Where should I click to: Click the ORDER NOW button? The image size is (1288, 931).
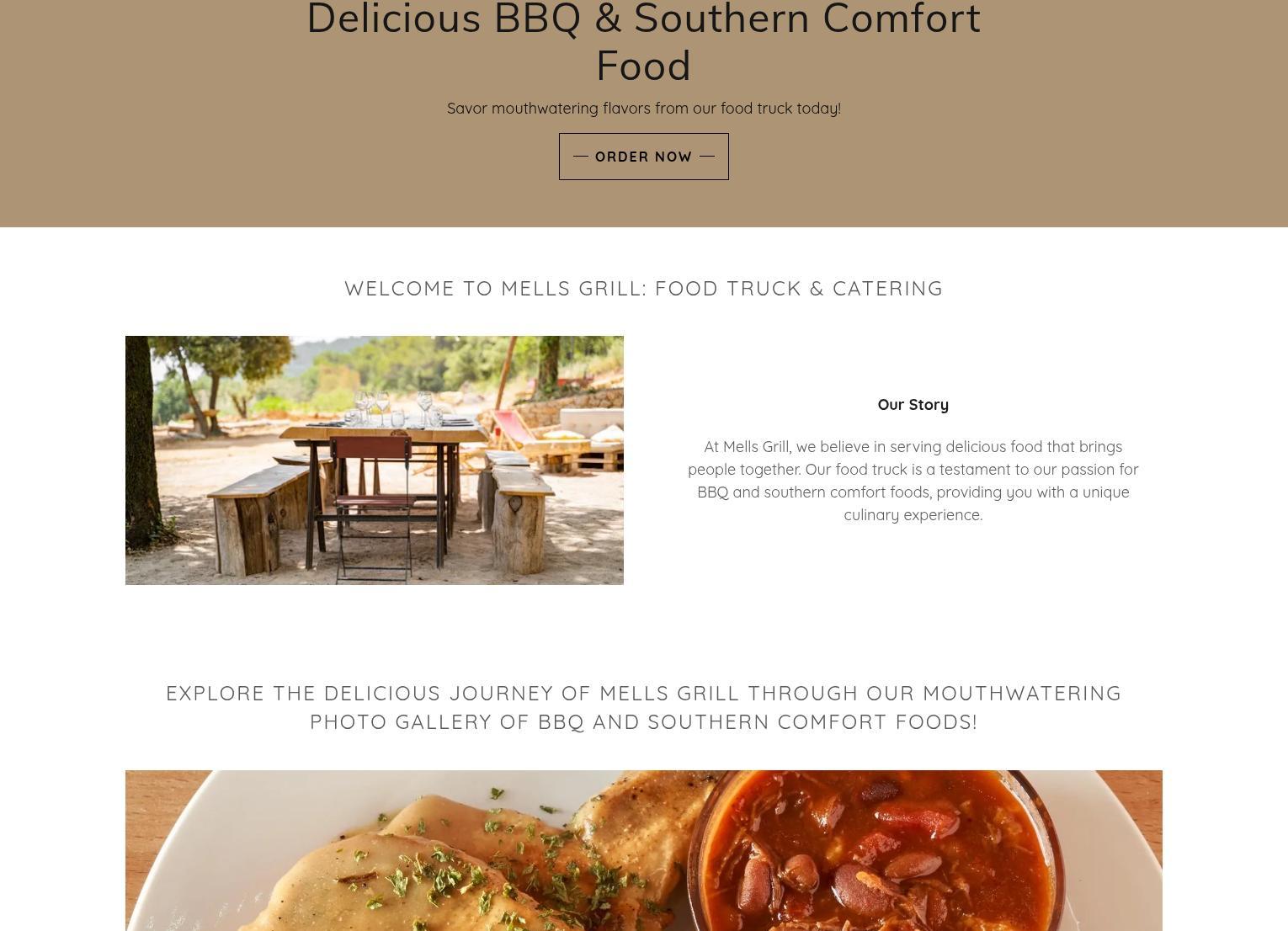(x=644, y=157)
